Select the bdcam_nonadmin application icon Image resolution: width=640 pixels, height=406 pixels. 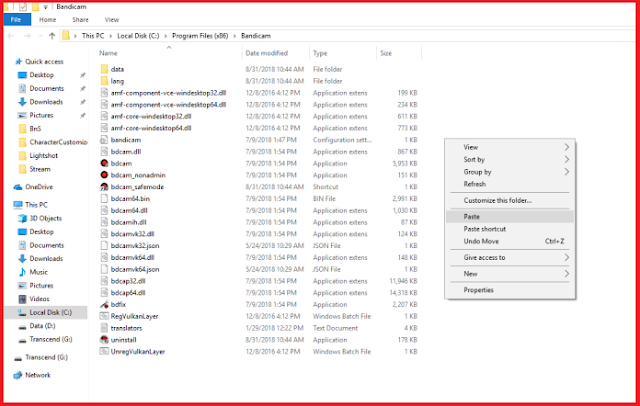coord(104,175)
